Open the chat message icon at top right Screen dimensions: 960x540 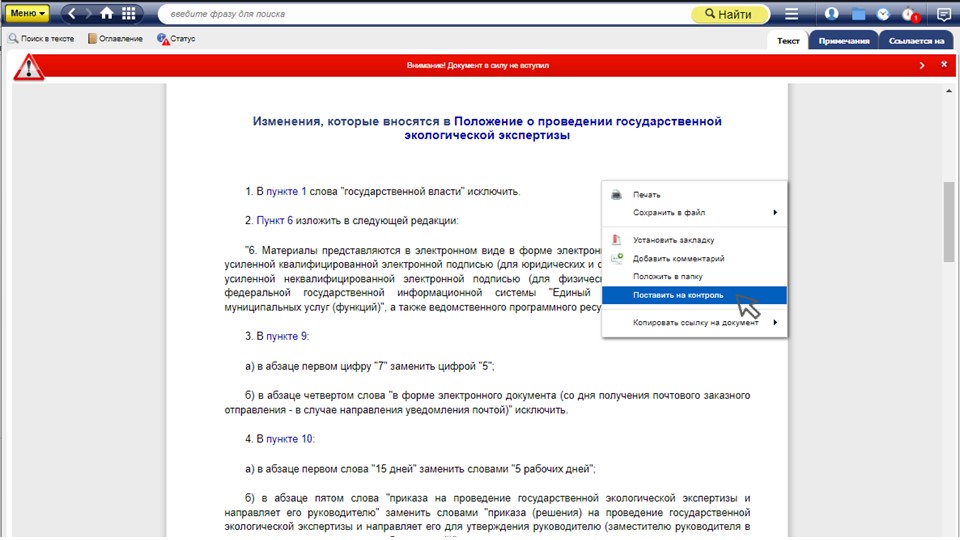[x=943, y=14]
